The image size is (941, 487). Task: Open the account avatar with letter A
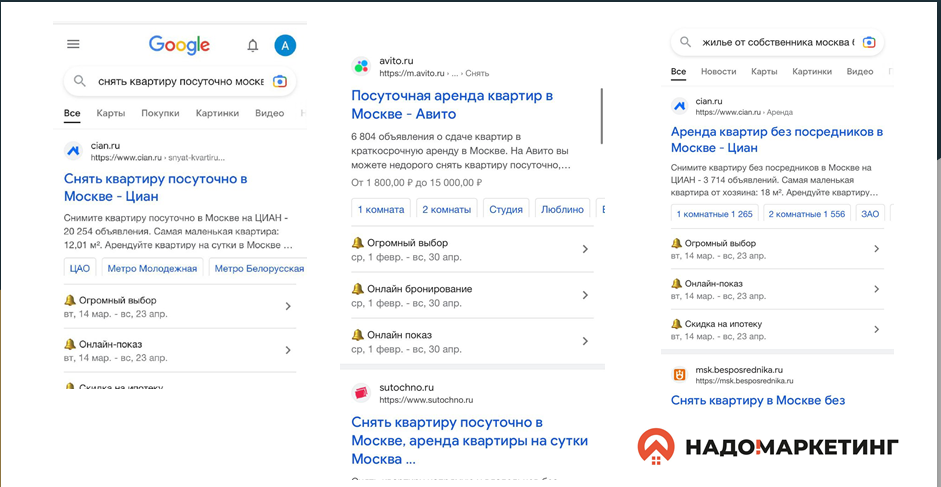coord(285,45)
